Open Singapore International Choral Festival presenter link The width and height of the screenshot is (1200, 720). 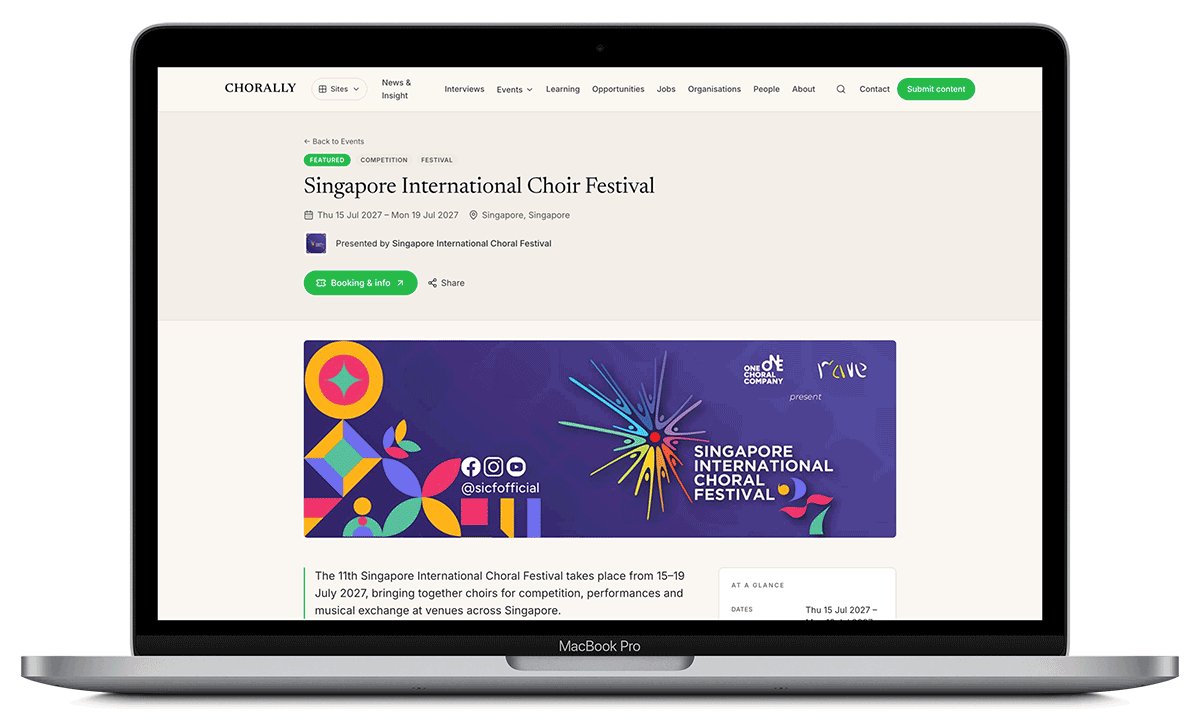pyautogui.click(x=472, y=243)
